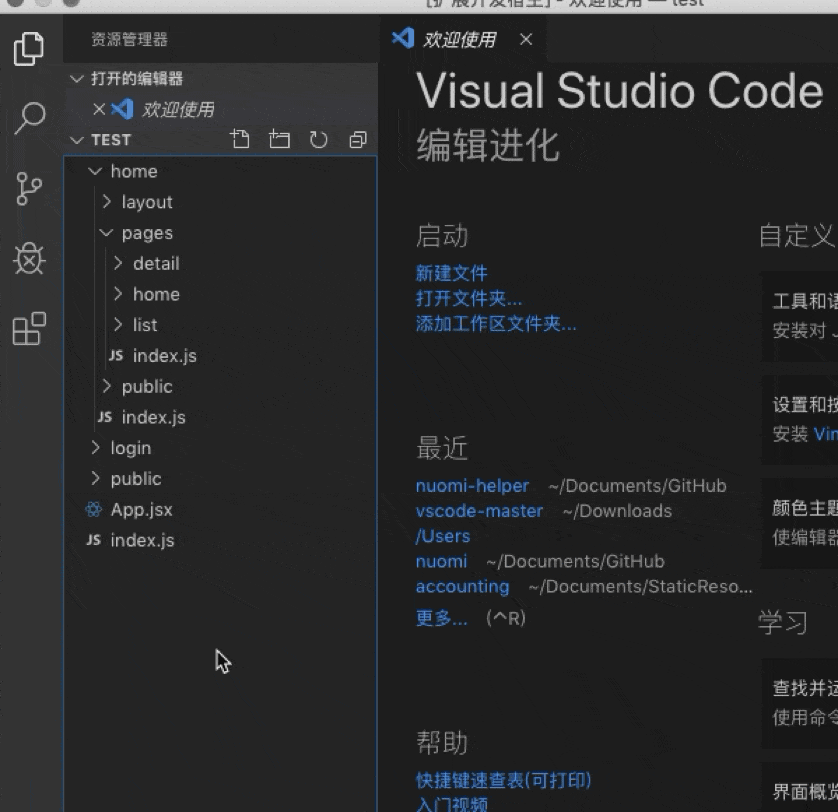Click the New File icon in TEST header
Screen dimensions: 838x812
(240, 140)
